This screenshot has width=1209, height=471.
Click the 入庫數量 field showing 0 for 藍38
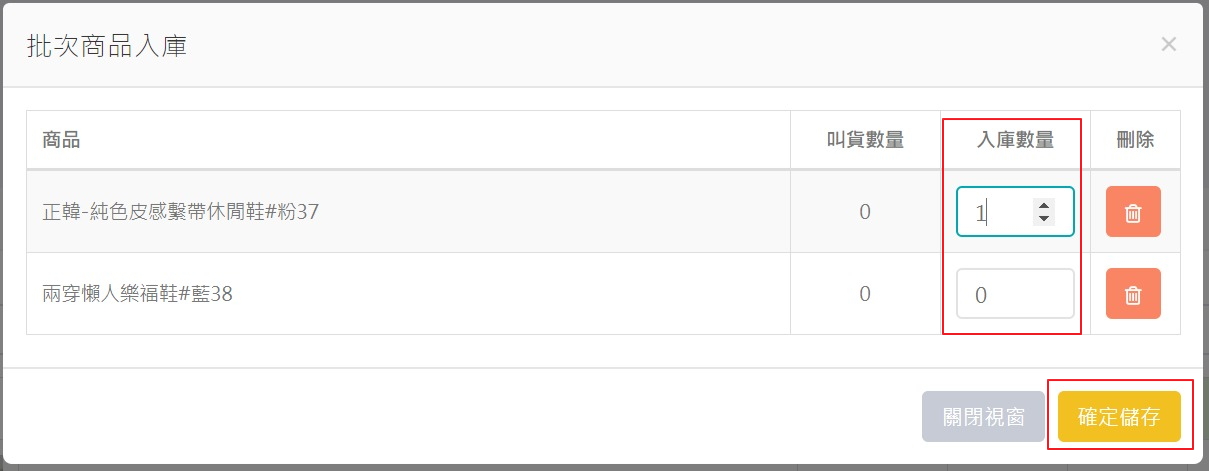1015,294
